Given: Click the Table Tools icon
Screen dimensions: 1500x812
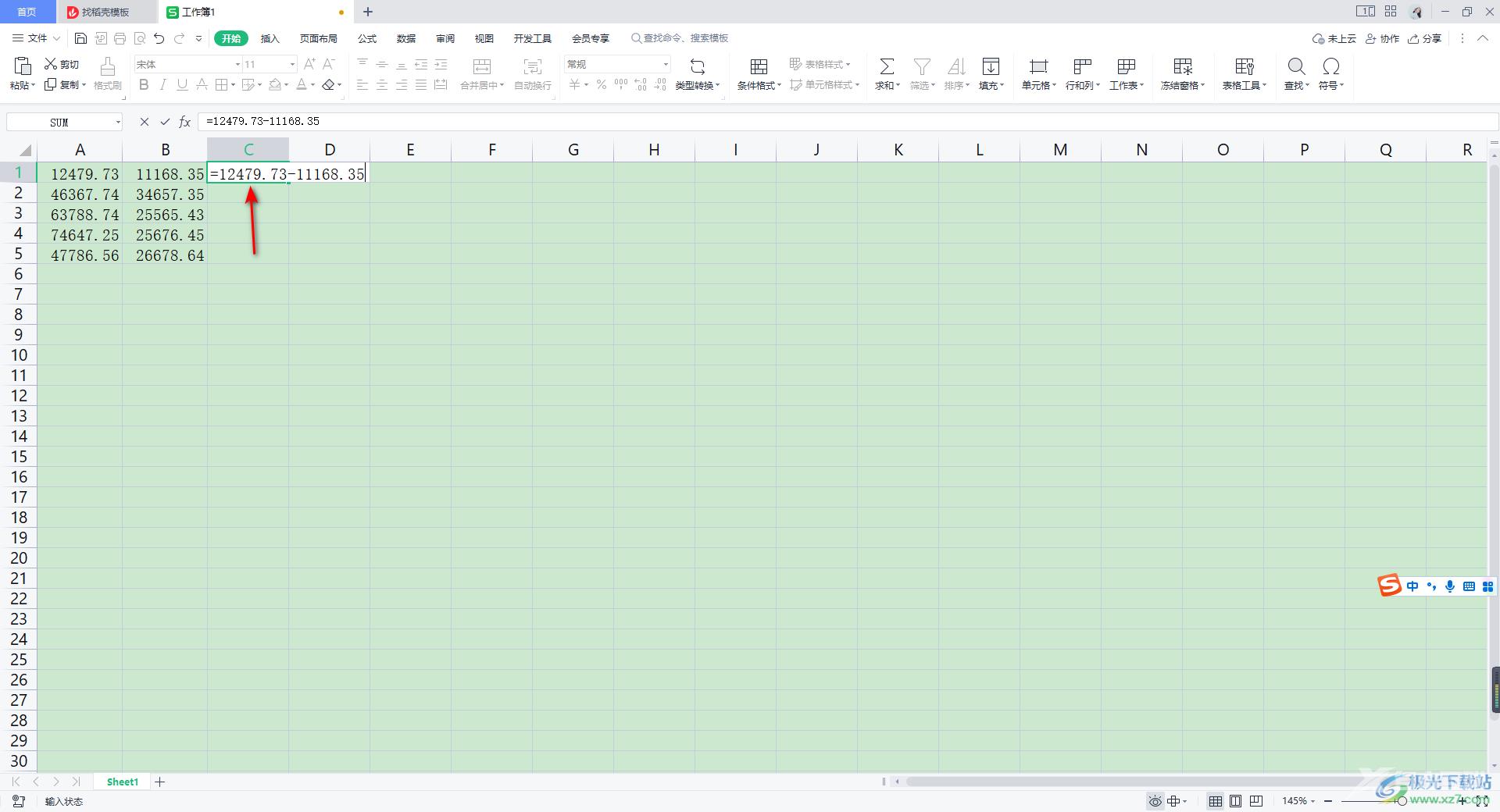Looking at the screenshot, I should [x=1245, y=66].
